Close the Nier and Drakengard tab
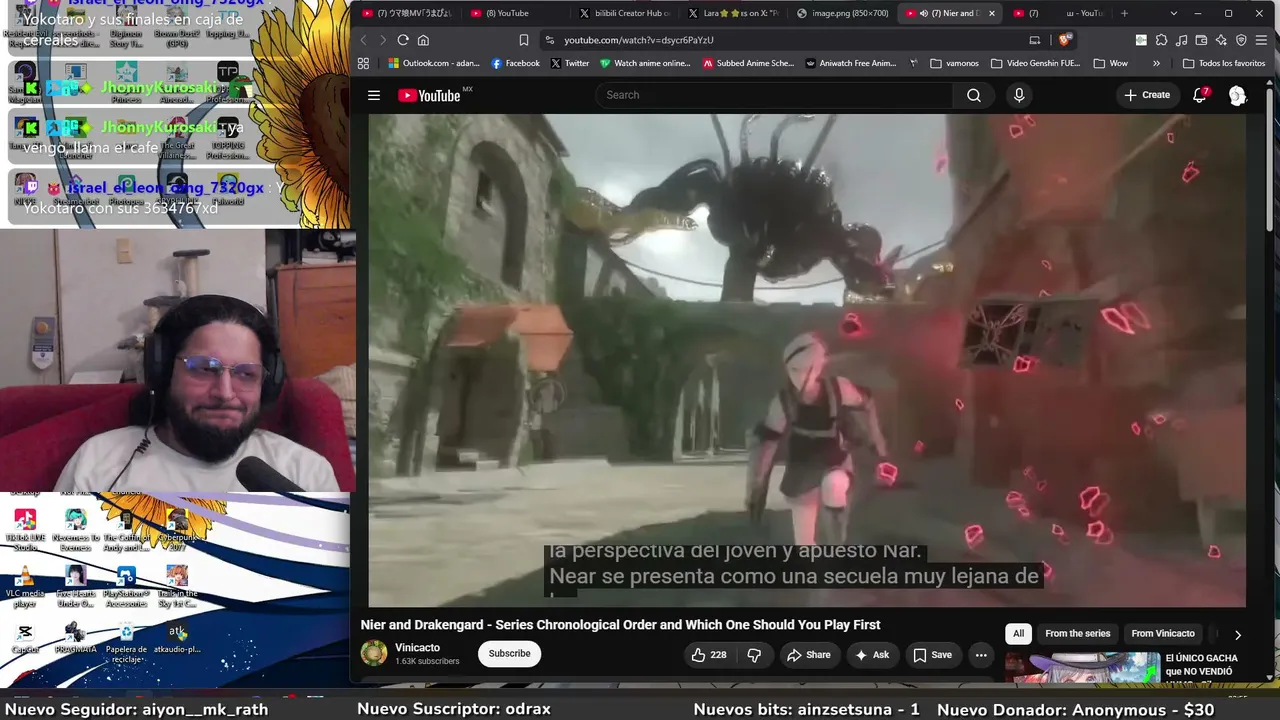Image resolution: width=1280 pixels, height=720 pixels. 992,13
